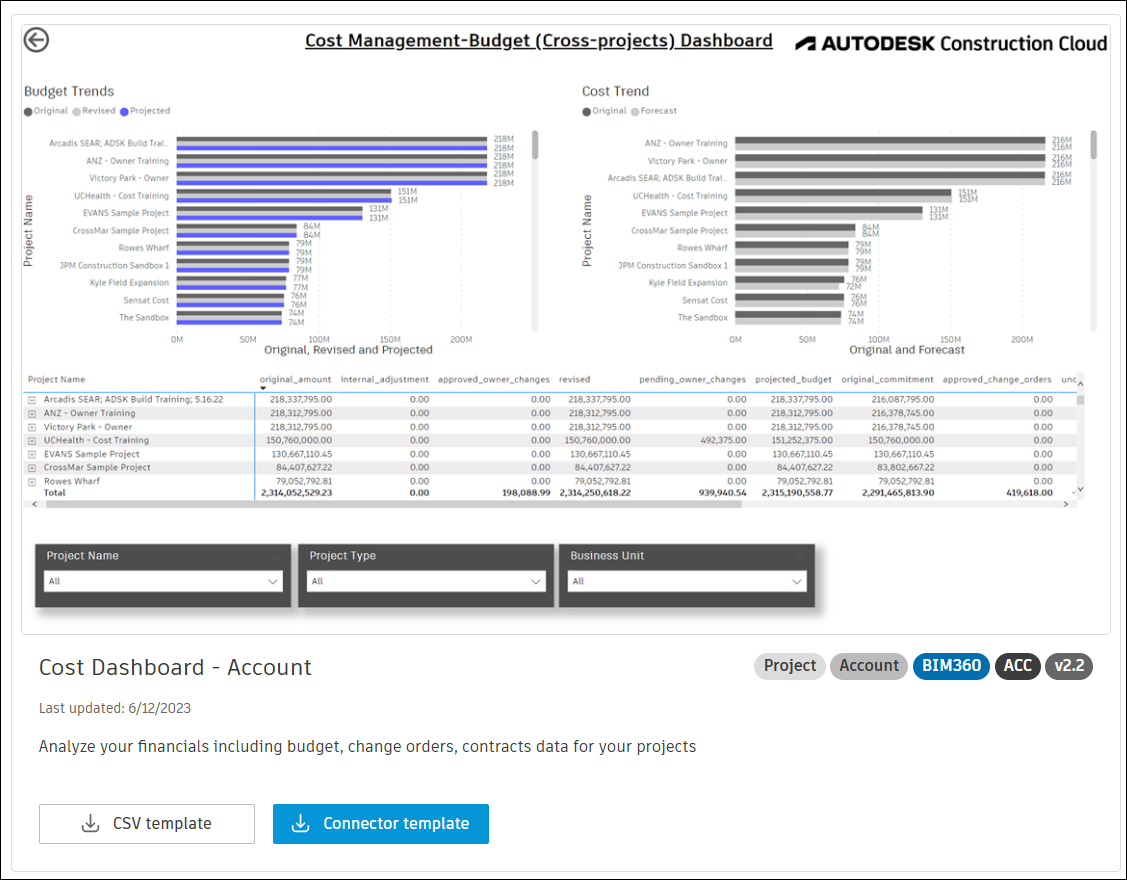
Task: Open the Cost Management-Budget Dashboard title link
Action: click(538, 40)
